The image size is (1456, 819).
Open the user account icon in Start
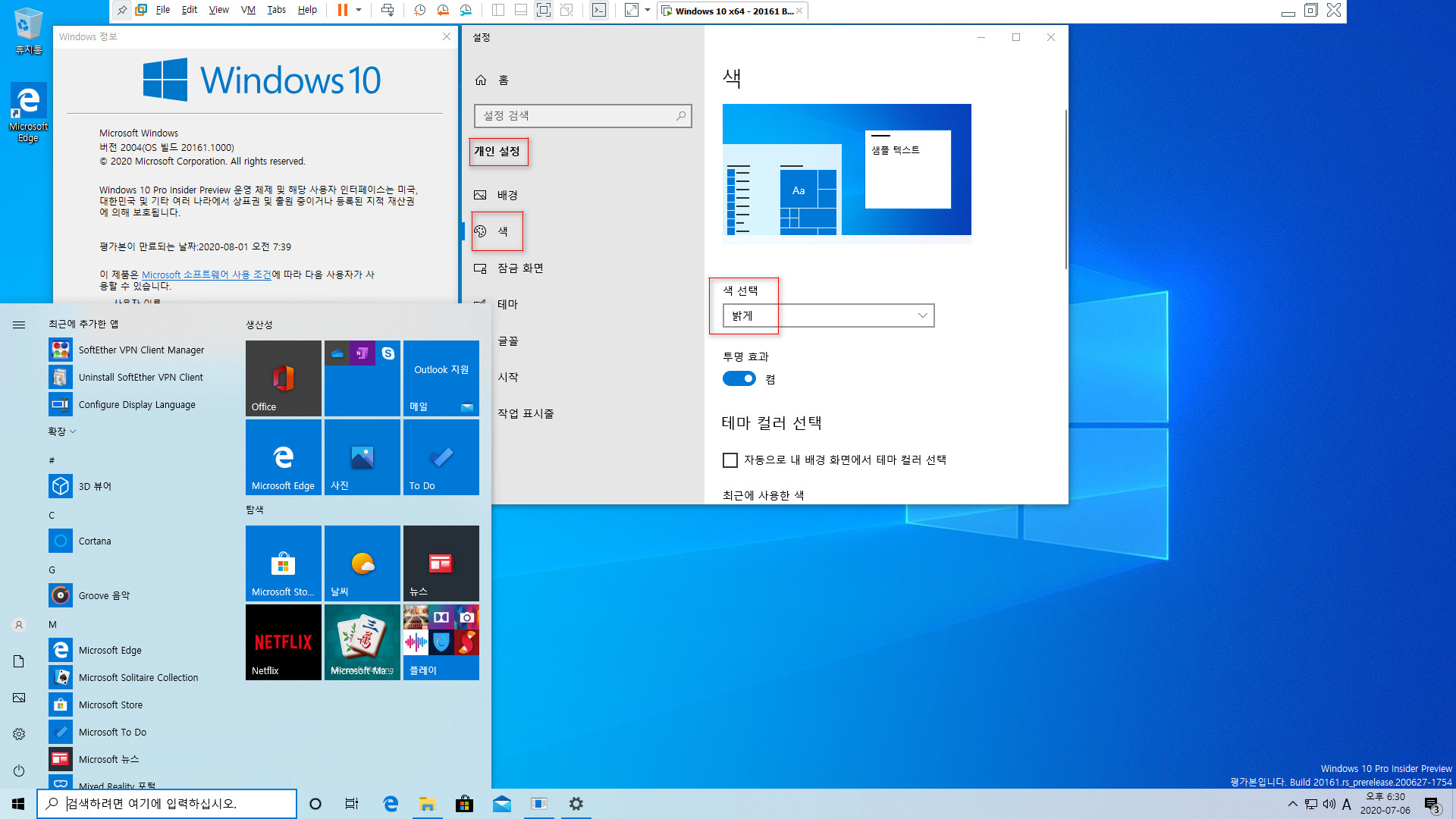(19, 625)
